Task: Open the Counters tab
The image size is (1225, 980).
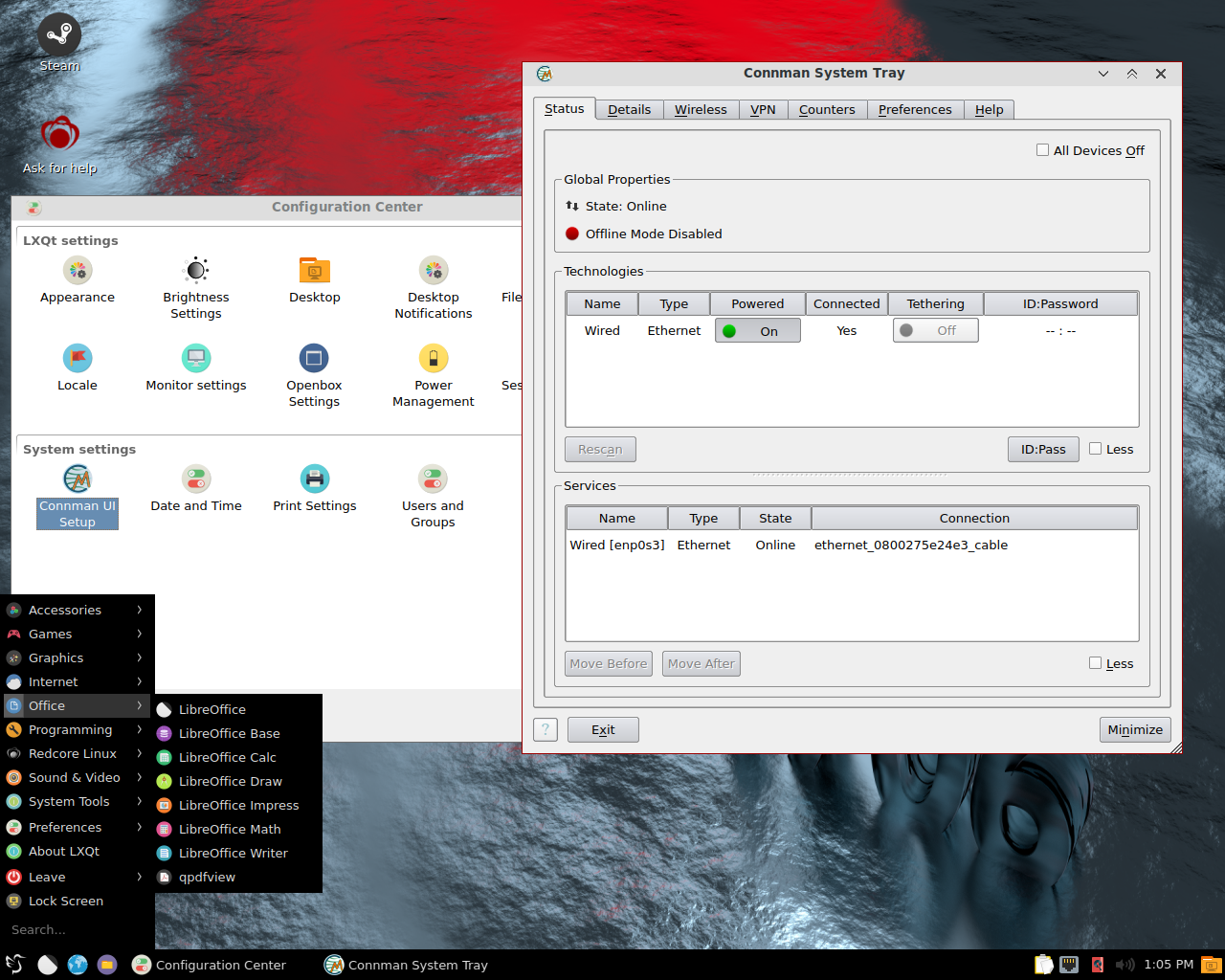Action: (827, 109)
